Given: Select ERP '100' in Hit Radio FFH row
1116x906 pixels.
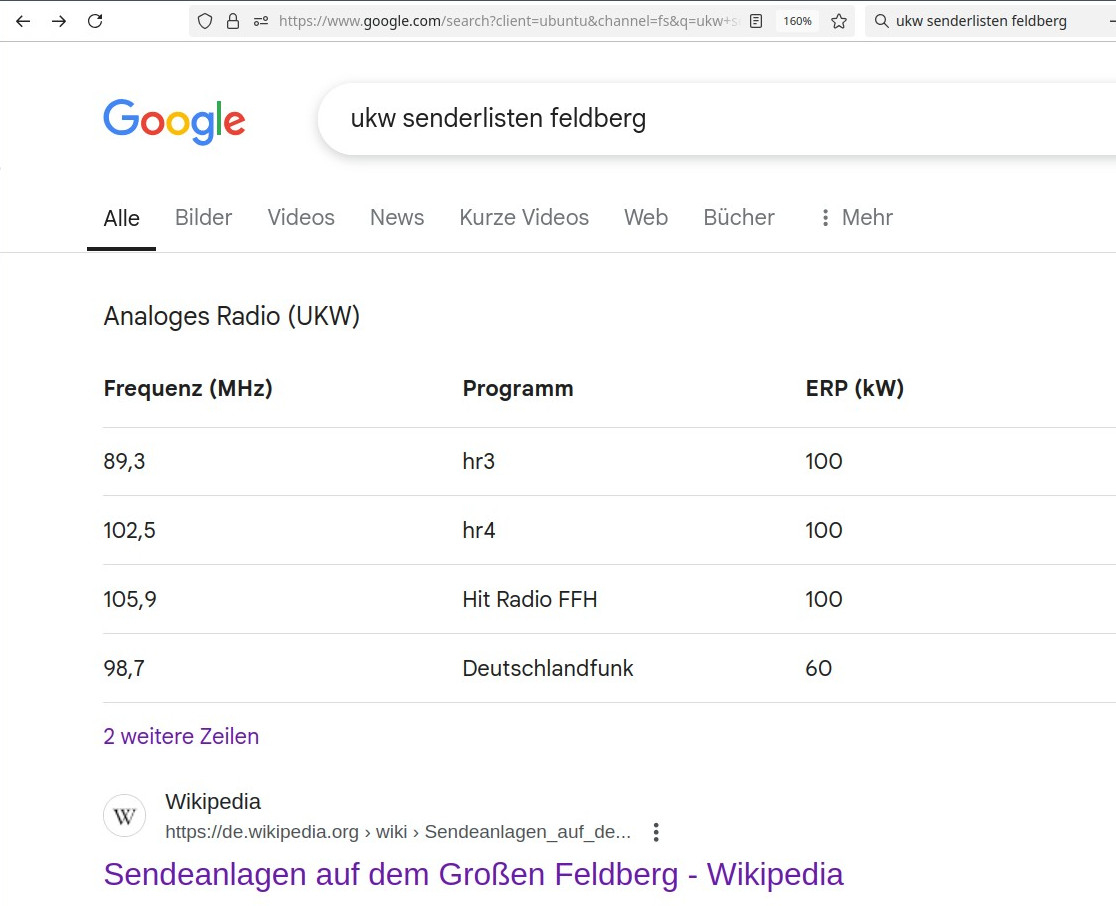Looking at the screenshot, I should coord(824,599).
